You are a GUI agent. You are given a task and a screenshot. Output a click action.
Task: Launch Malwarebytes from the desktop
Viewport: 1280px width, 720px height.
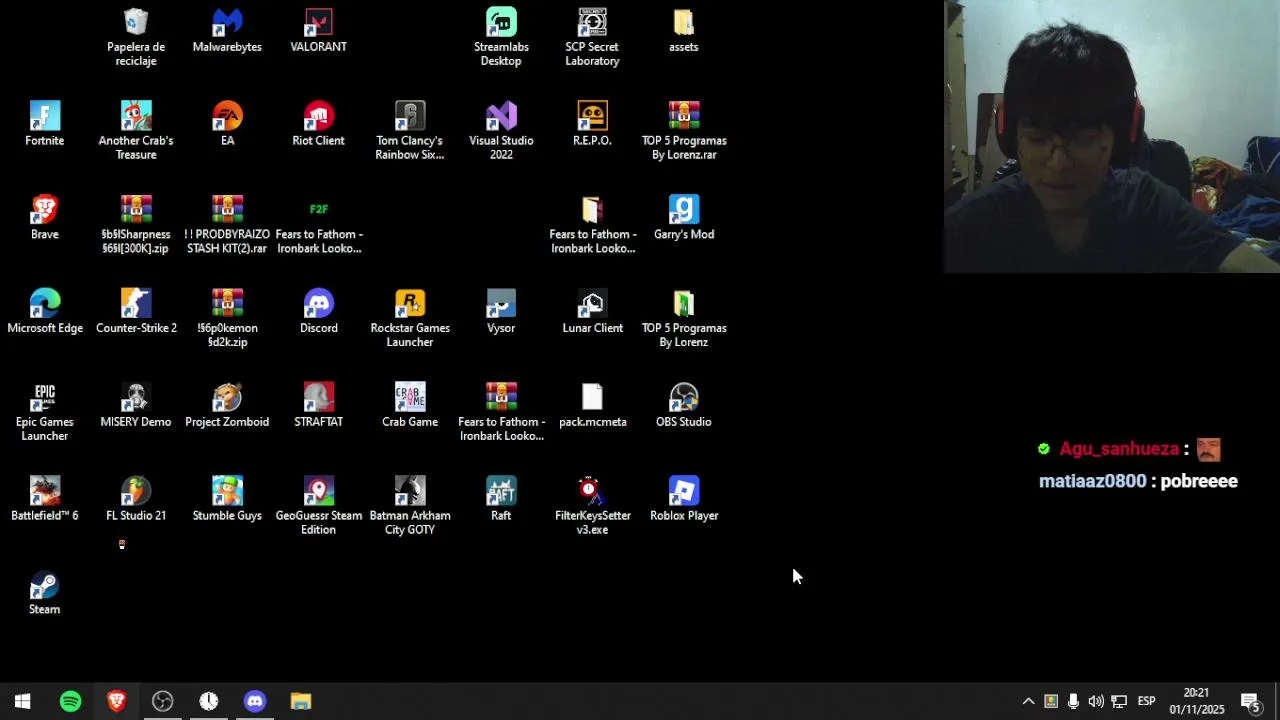227,30
